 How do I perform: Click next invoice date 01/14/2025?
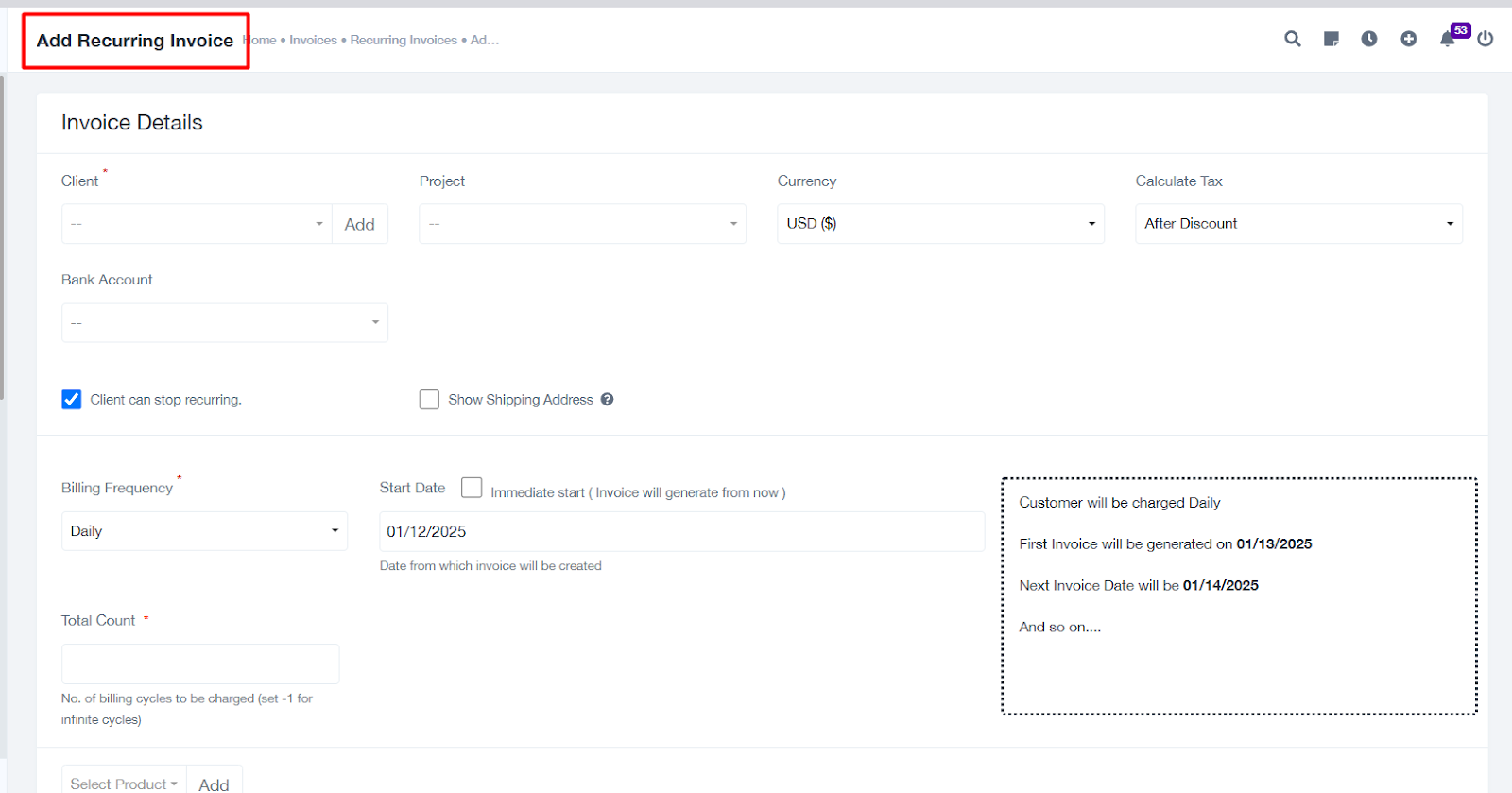[x=1221, y=586]
